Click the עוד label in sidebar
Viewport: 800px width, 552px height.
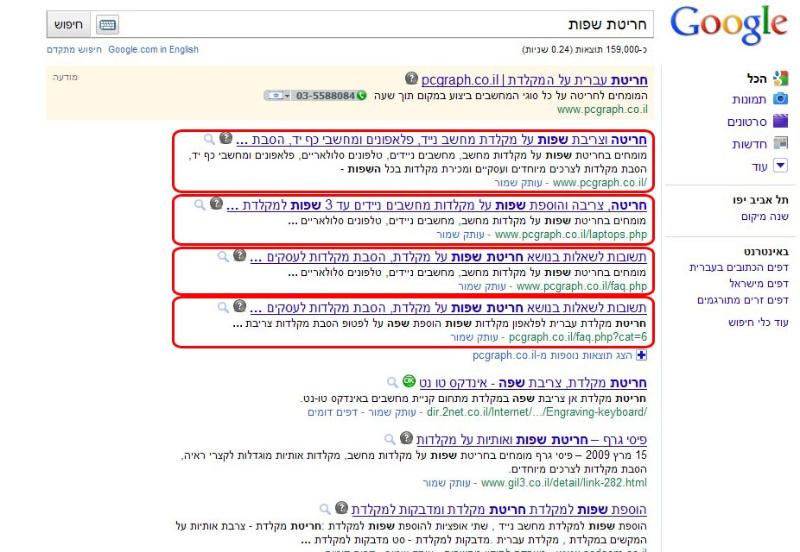(759, 167)
